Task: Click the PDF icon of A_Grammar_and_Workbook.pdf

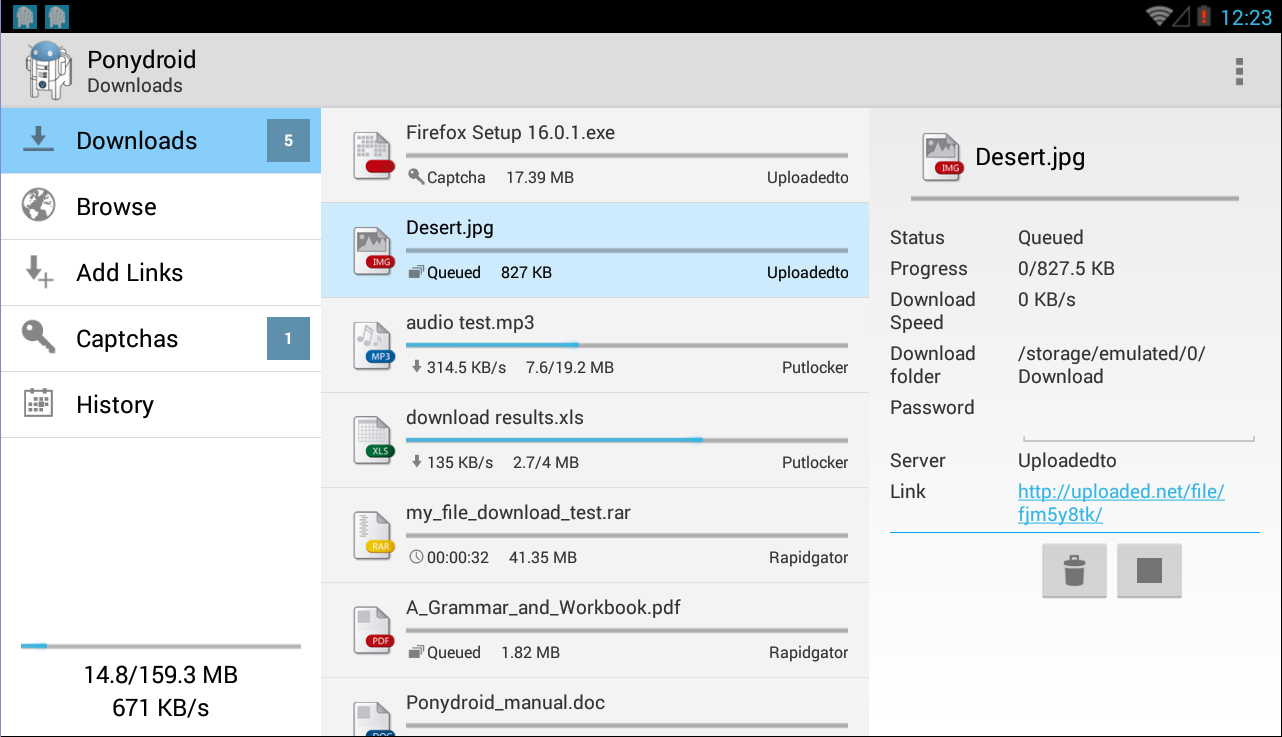Action: [375, 631]
